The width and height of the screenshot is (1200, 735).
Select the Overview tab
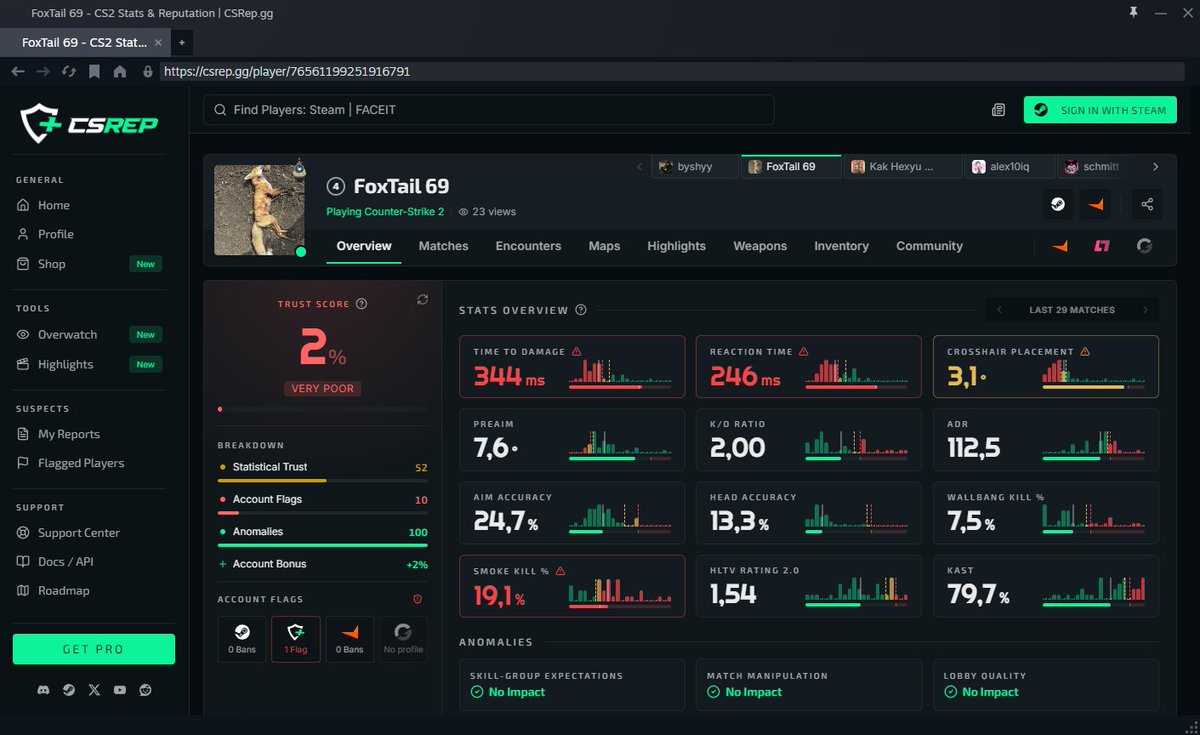click(364, 246)
